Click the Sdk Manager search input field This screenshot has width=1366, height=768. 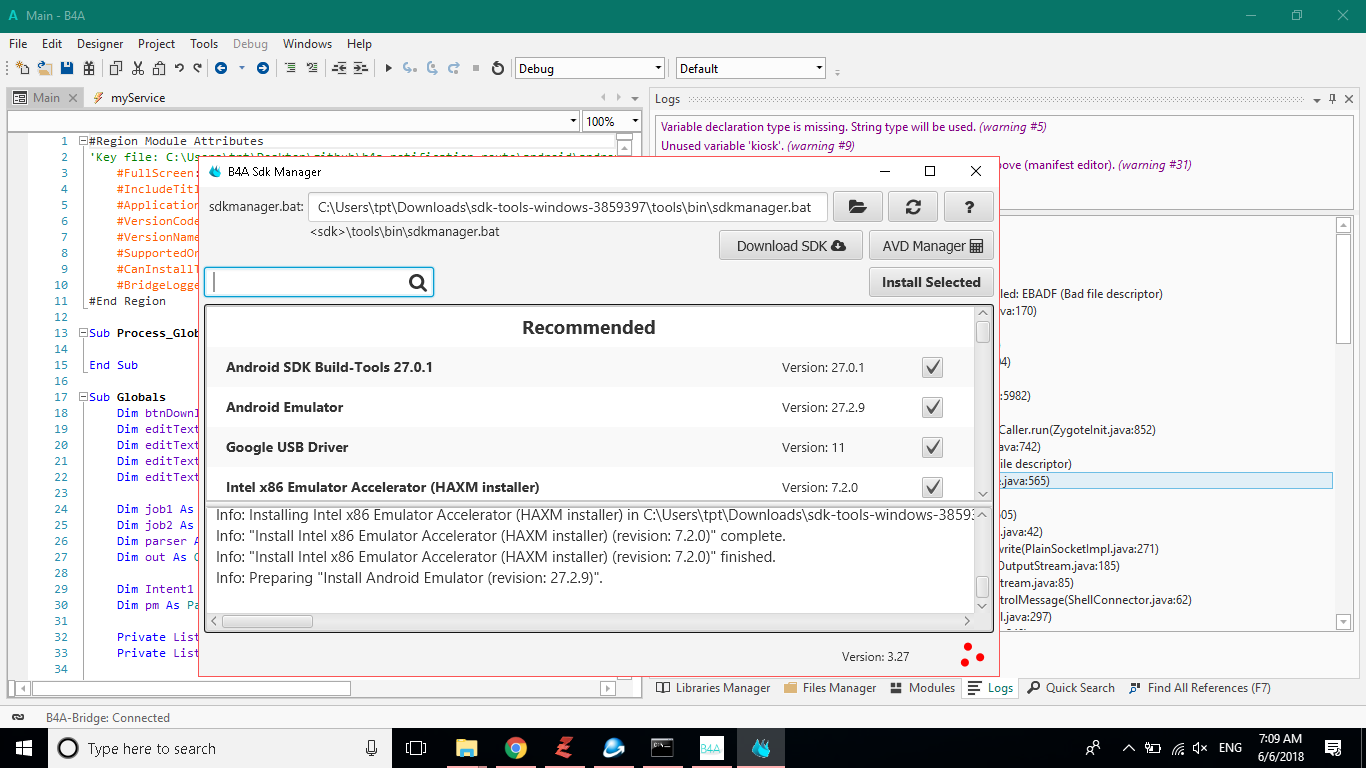click(319, 282)
